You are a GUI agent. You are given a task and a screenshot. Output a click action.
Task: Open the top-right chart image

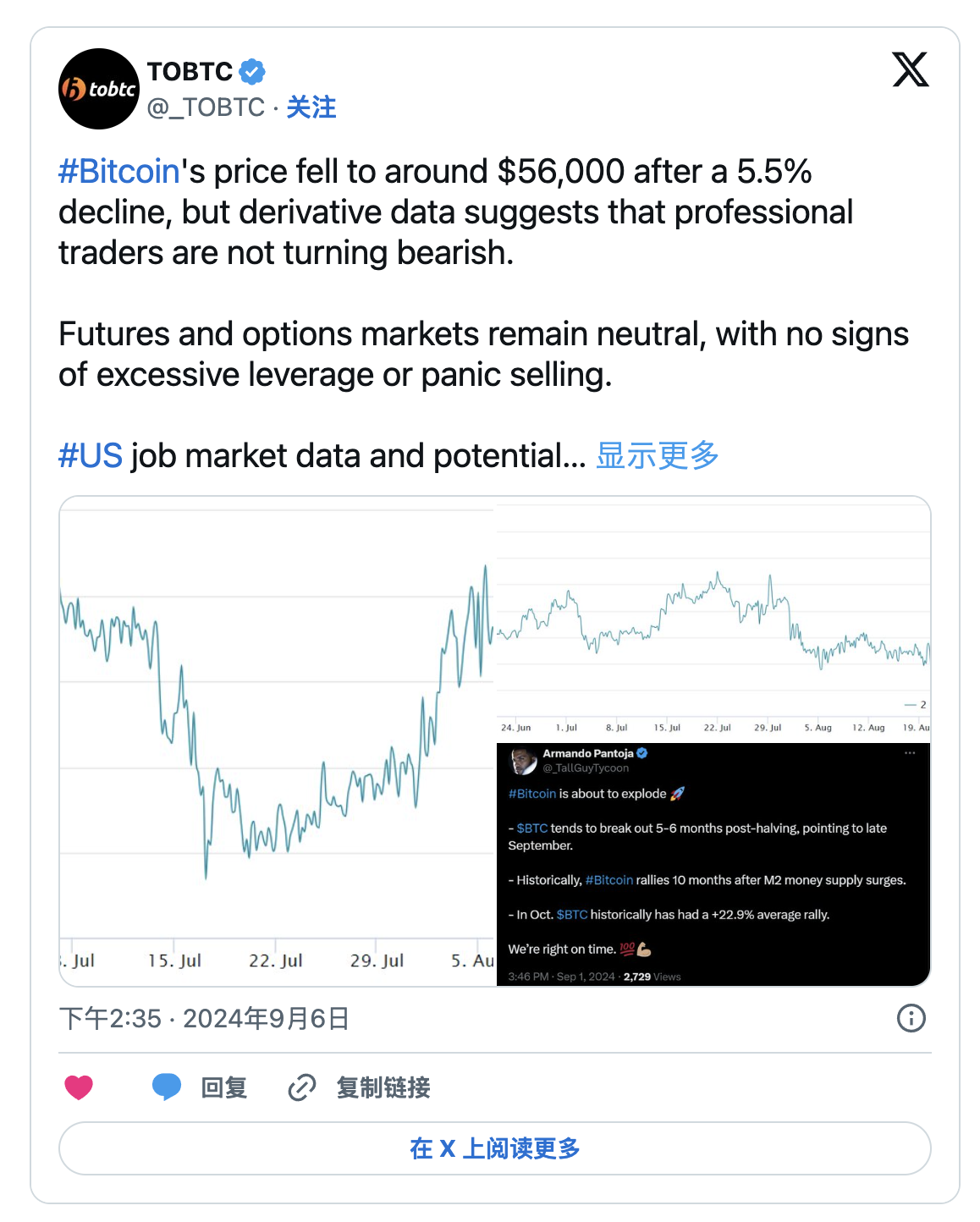click(x=713, y=619)
